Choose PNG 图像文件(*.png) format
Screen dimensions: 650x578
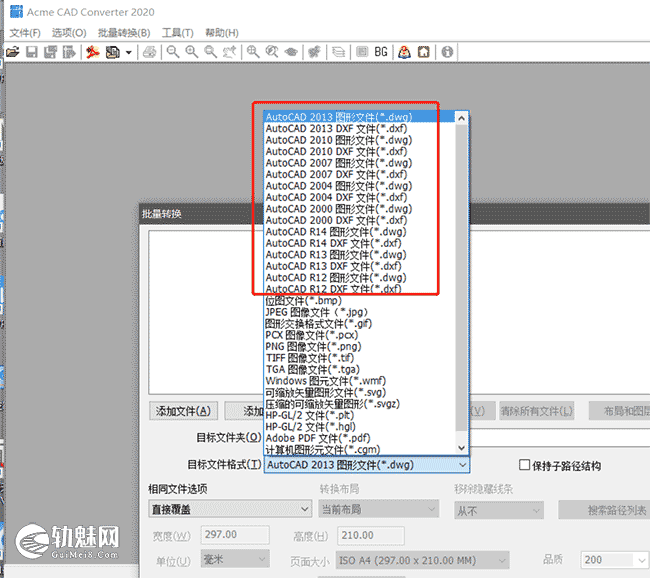tap(359, 346)
